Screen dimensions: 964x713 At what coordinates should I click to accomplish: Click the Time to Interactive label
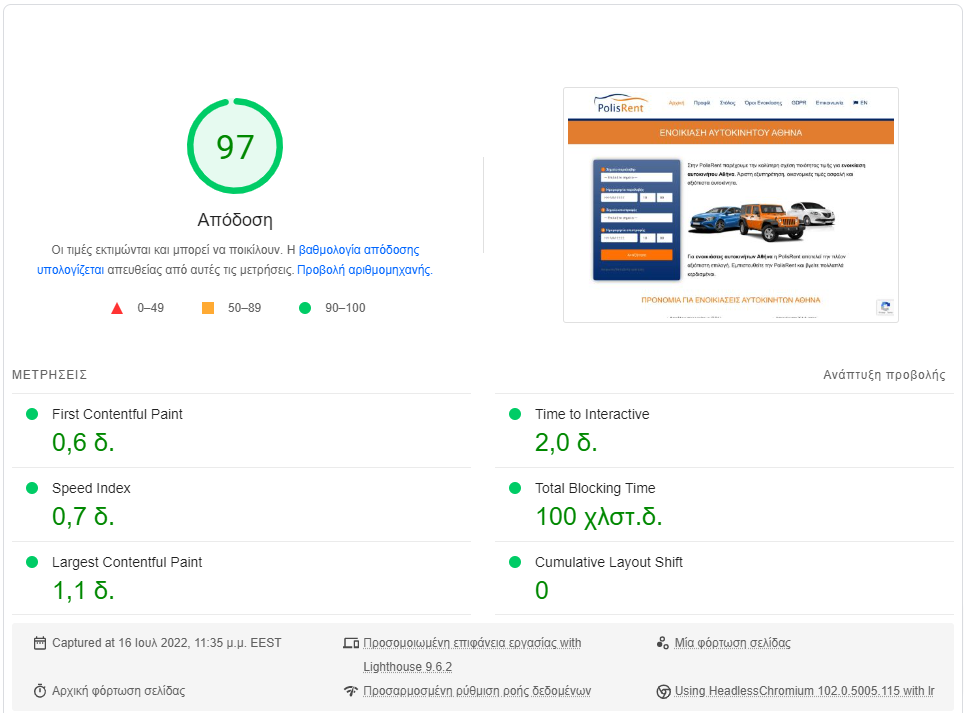(592, 414)
